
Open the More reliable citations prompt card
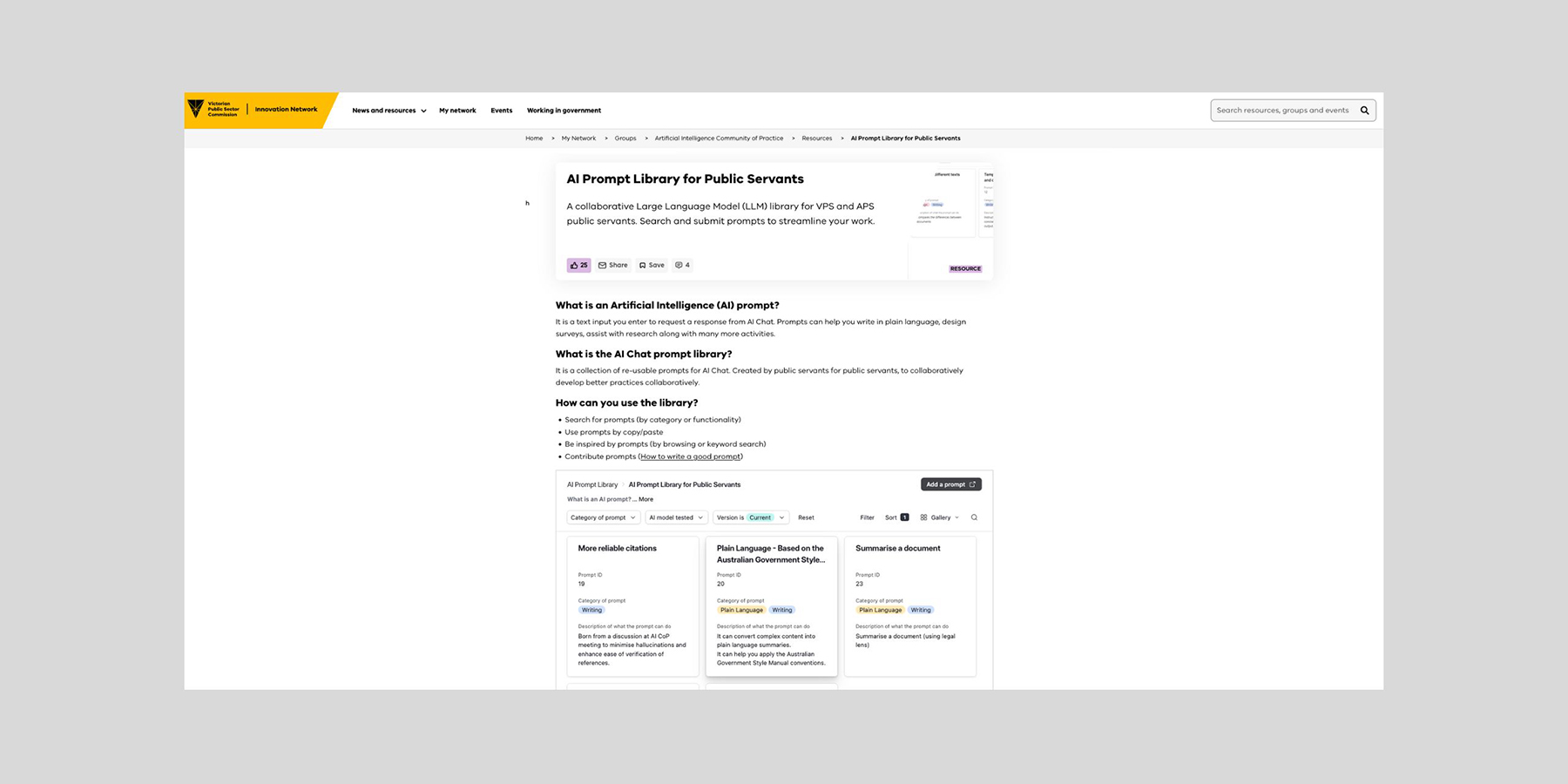click(x=632, y=605)
